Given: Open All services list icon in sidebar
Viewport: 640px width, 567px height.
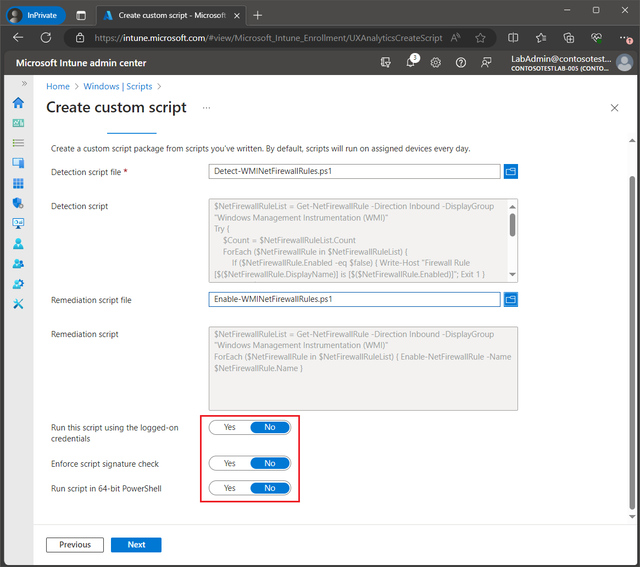Looking at the screenshot, I should point(18,143).
